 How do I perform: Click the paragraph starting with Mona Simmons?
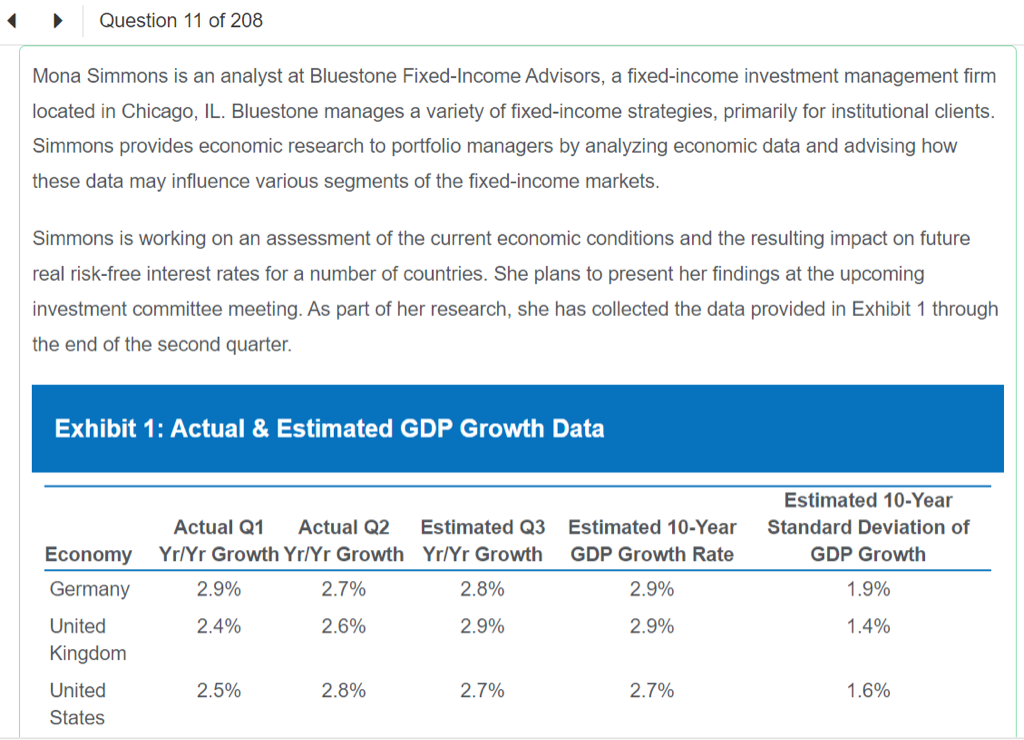pyautogui.click(x=515, y=128)
